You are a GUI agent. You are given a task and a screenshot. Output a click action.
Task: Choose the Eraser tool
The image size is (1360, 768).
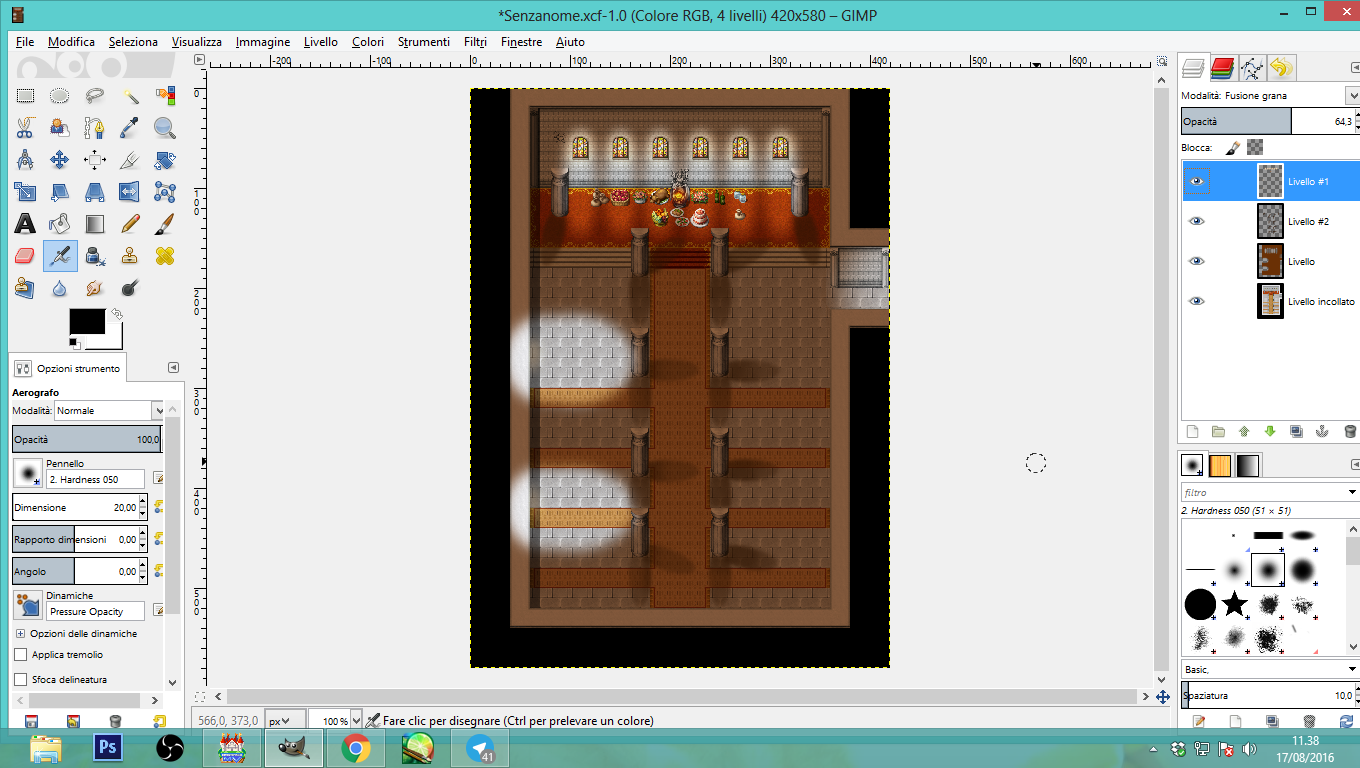point(25,256)
